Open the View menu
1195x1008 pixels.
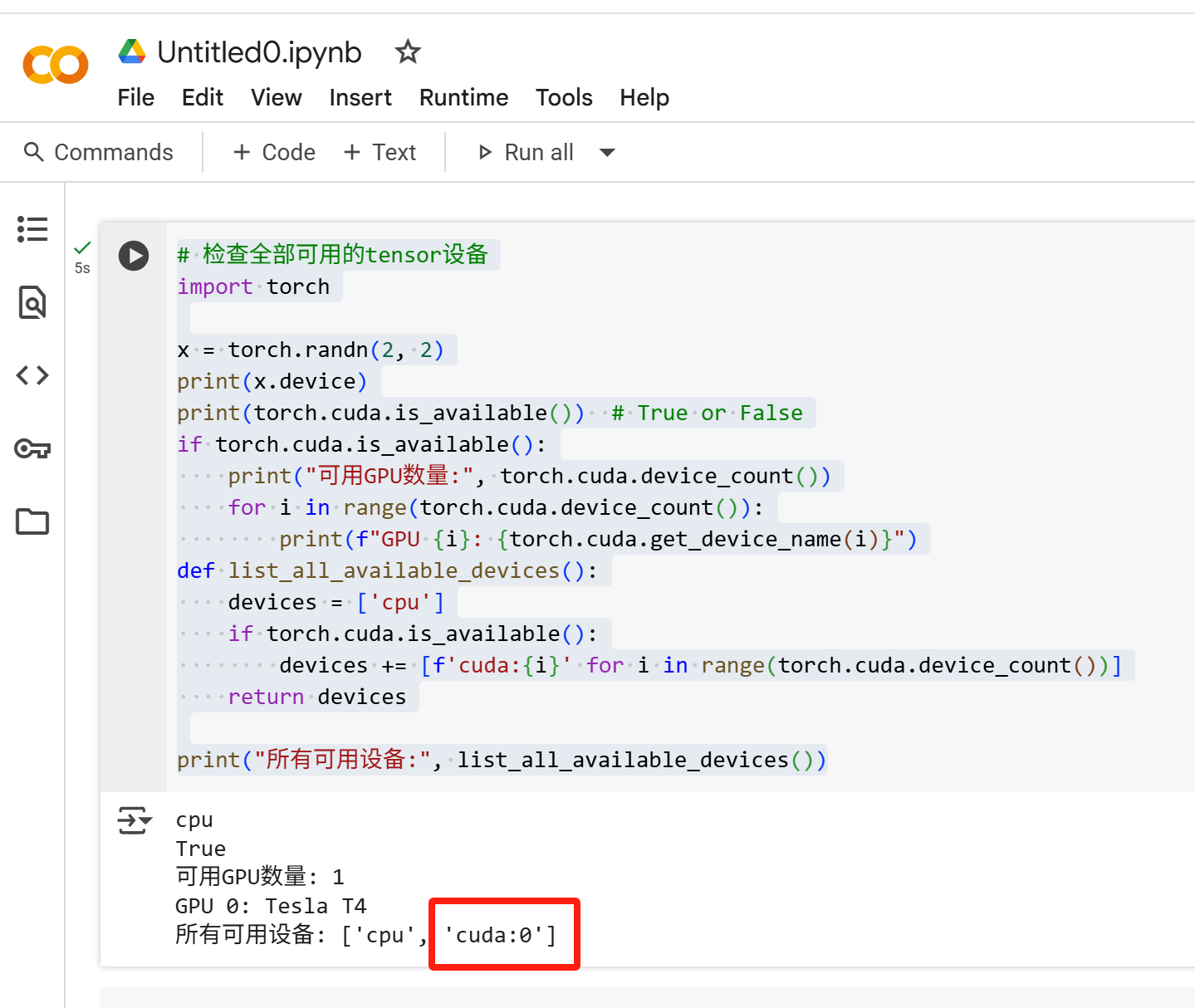coord(277,98)
